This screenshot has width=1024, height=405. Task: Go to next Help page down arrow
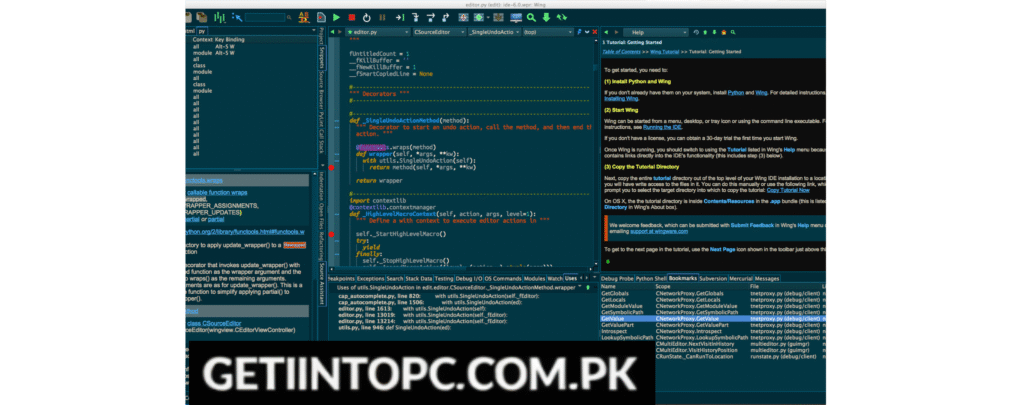coord(714,32)
